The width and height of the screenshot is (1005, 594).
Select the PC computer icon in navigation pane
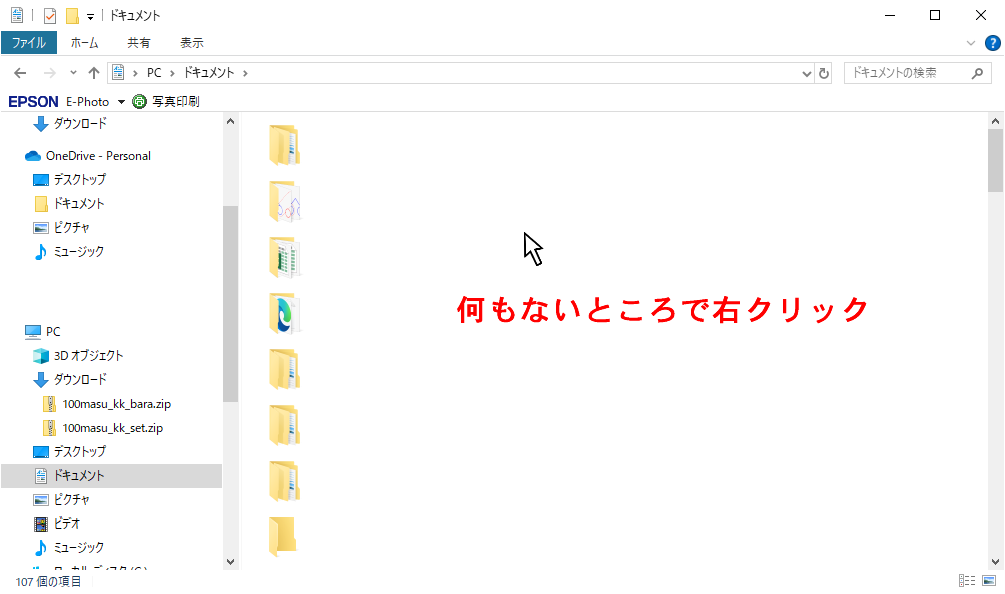(x=33, y=331)
